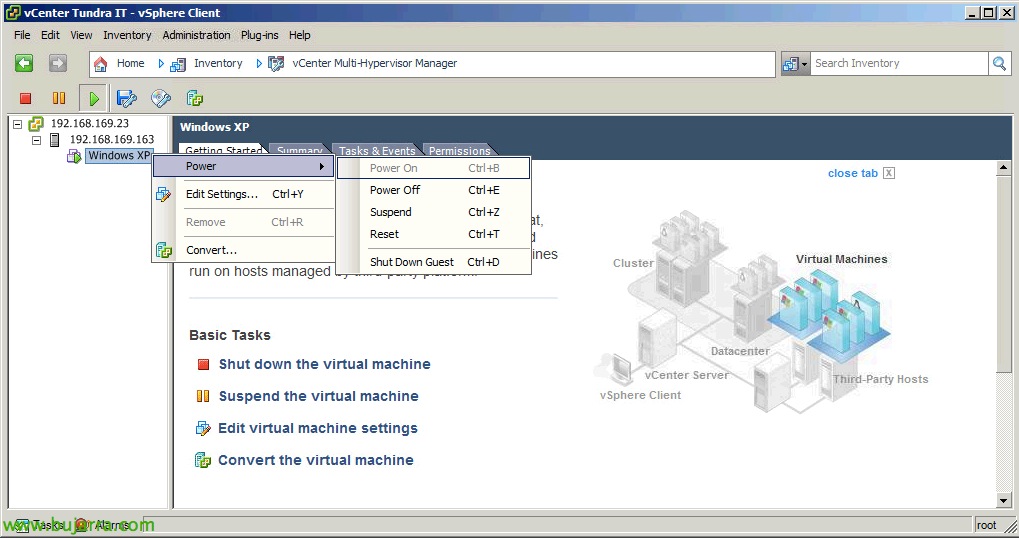Click the Convert context menu icon
Image resolution: width=1019 pixels, height=538 pixels.
[163, 250]
